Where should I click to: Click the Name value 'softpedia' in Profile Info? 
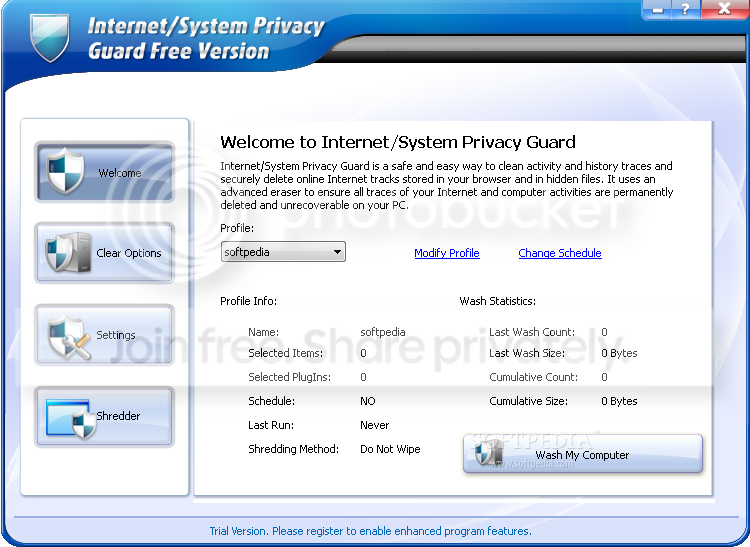(x=383, y=332)
